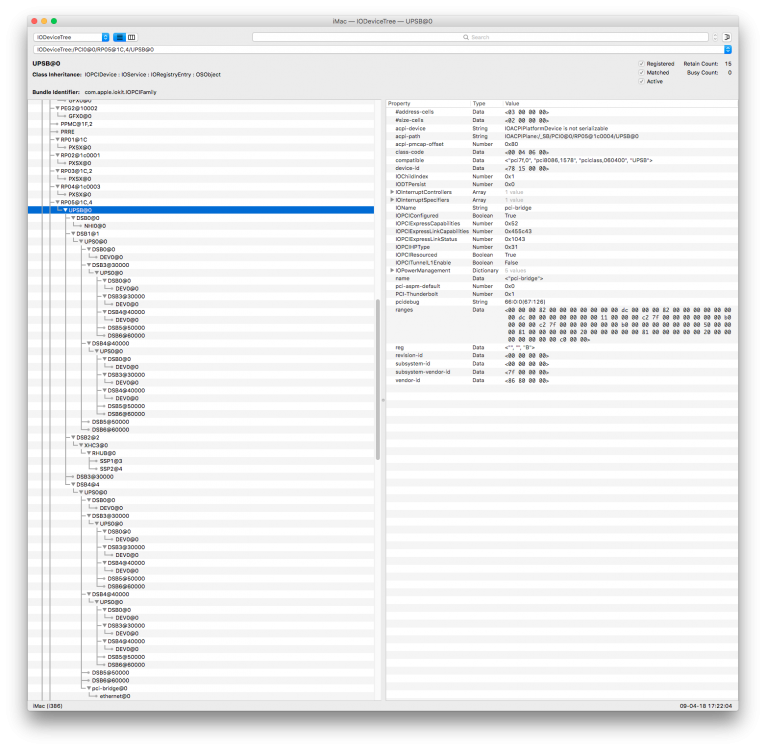Switch to the column browser view icon
The height and width of the screenshot is (750, 766).
pos(132,37)
